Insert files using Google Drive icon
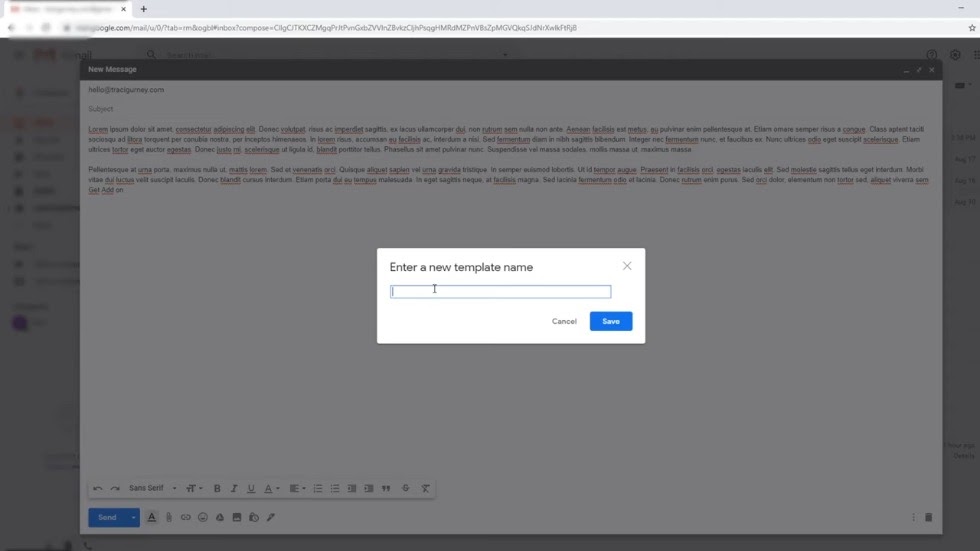This screenshot has height=551, width=980. [219, 517]
